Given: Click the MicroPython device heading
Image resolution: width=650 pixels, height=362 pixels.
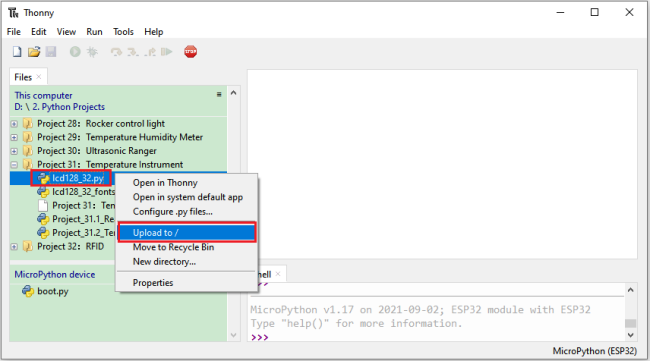Looking at the screenshot, I should [x=55, y=275].
